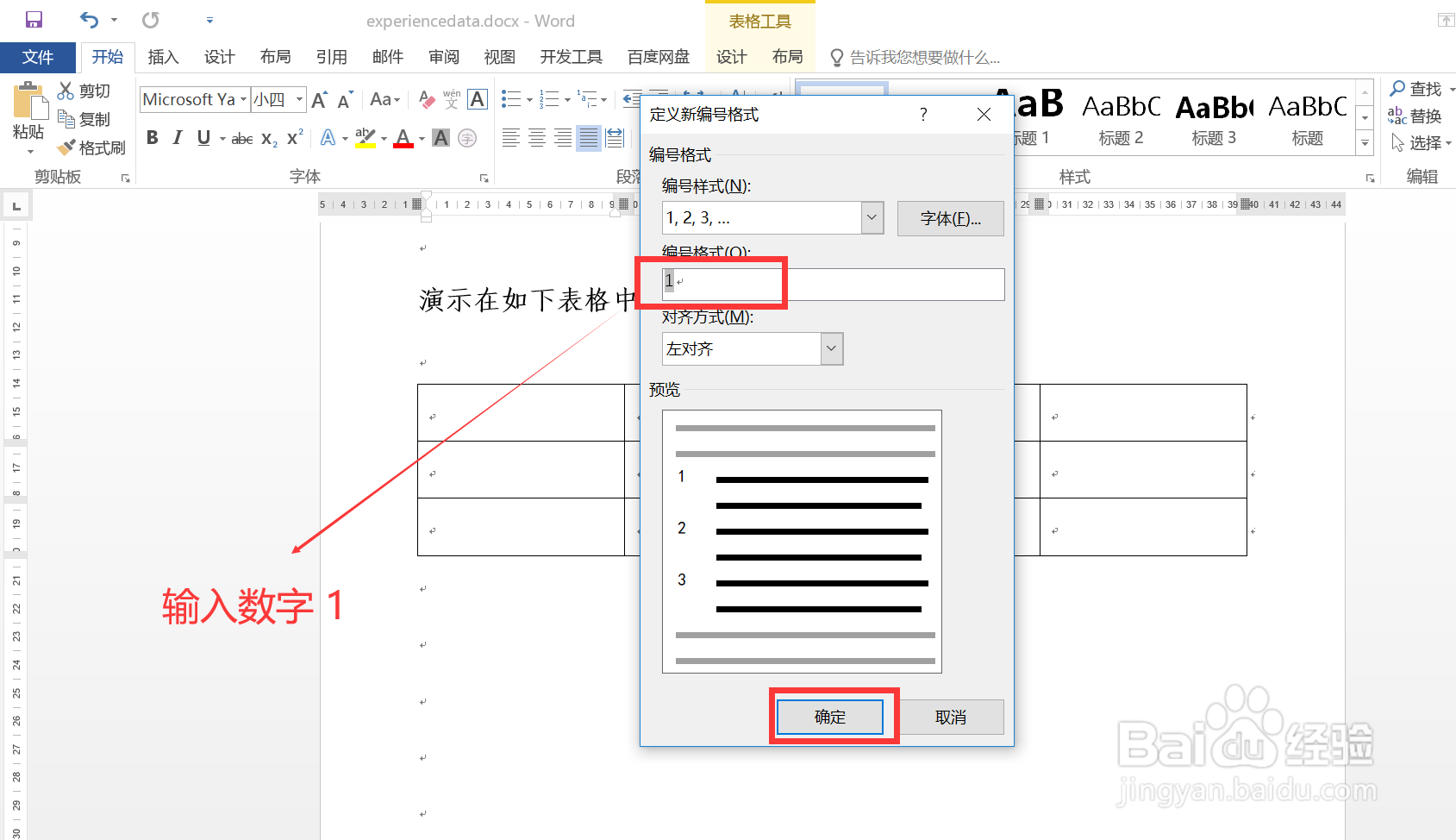Viewport: 1456px width, 840px height.
Task: Select 标题 3 heading style
Action: pos(1214,119)
